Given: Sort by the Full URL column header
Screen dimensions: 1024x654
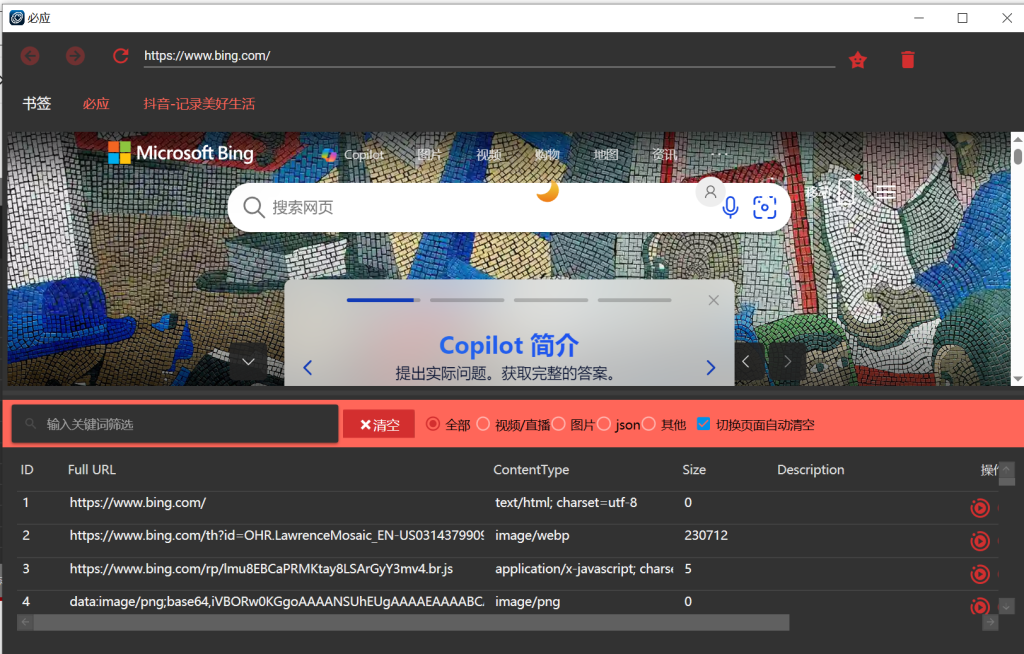Looking at the screenshot, I should tap(91, 470).
